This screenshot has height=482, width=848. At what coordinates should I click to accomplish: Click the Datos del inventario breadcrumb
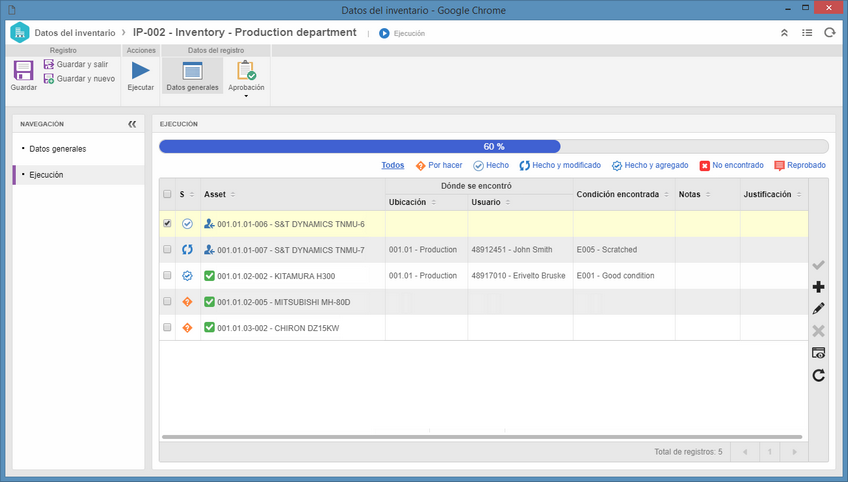pyautogui.click(x=75, y=33)
